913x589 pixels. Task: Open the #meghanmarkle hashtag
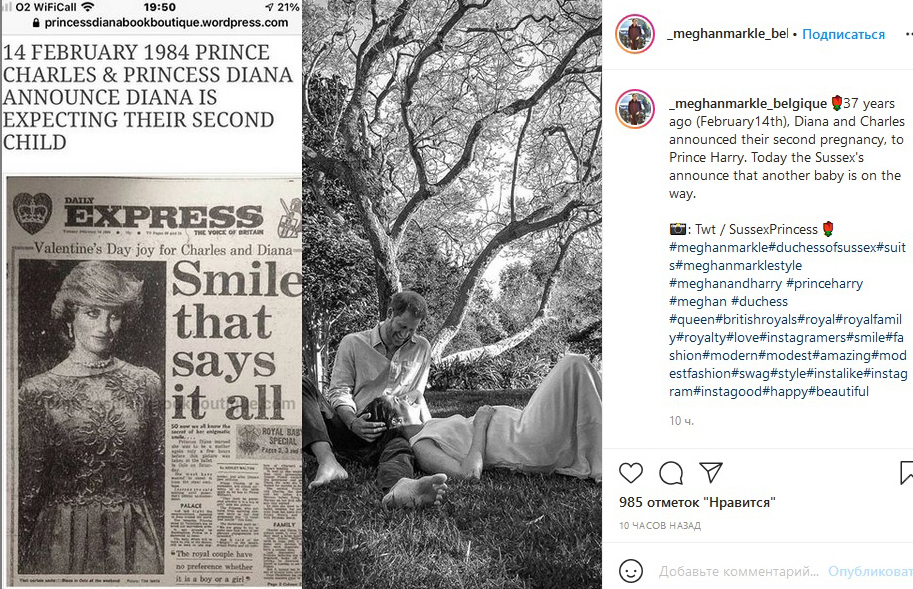pyautogui.click(x=719, y=247)
